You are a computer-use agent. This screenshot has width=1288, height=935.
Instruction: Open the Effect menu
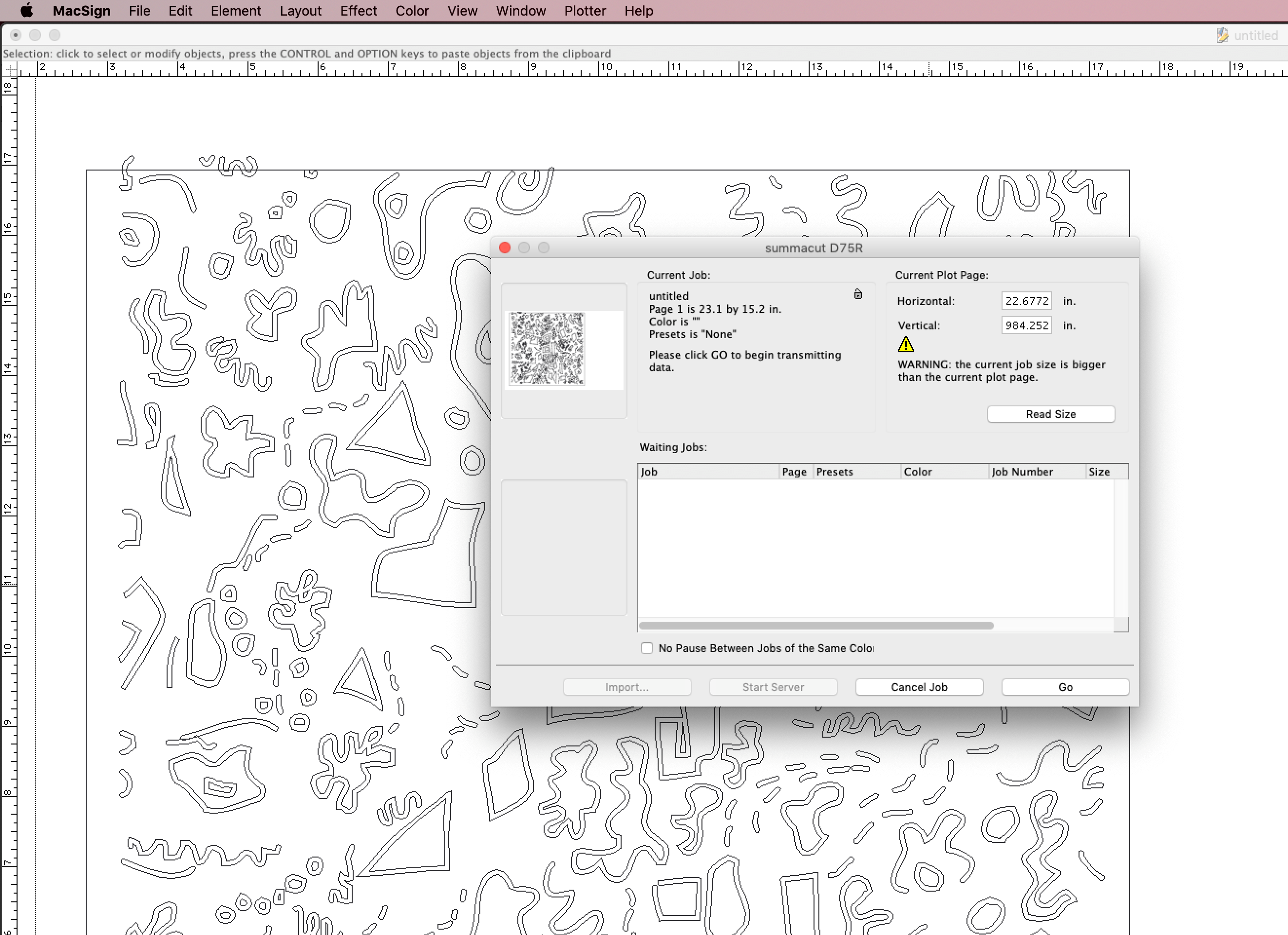point(359,11)
